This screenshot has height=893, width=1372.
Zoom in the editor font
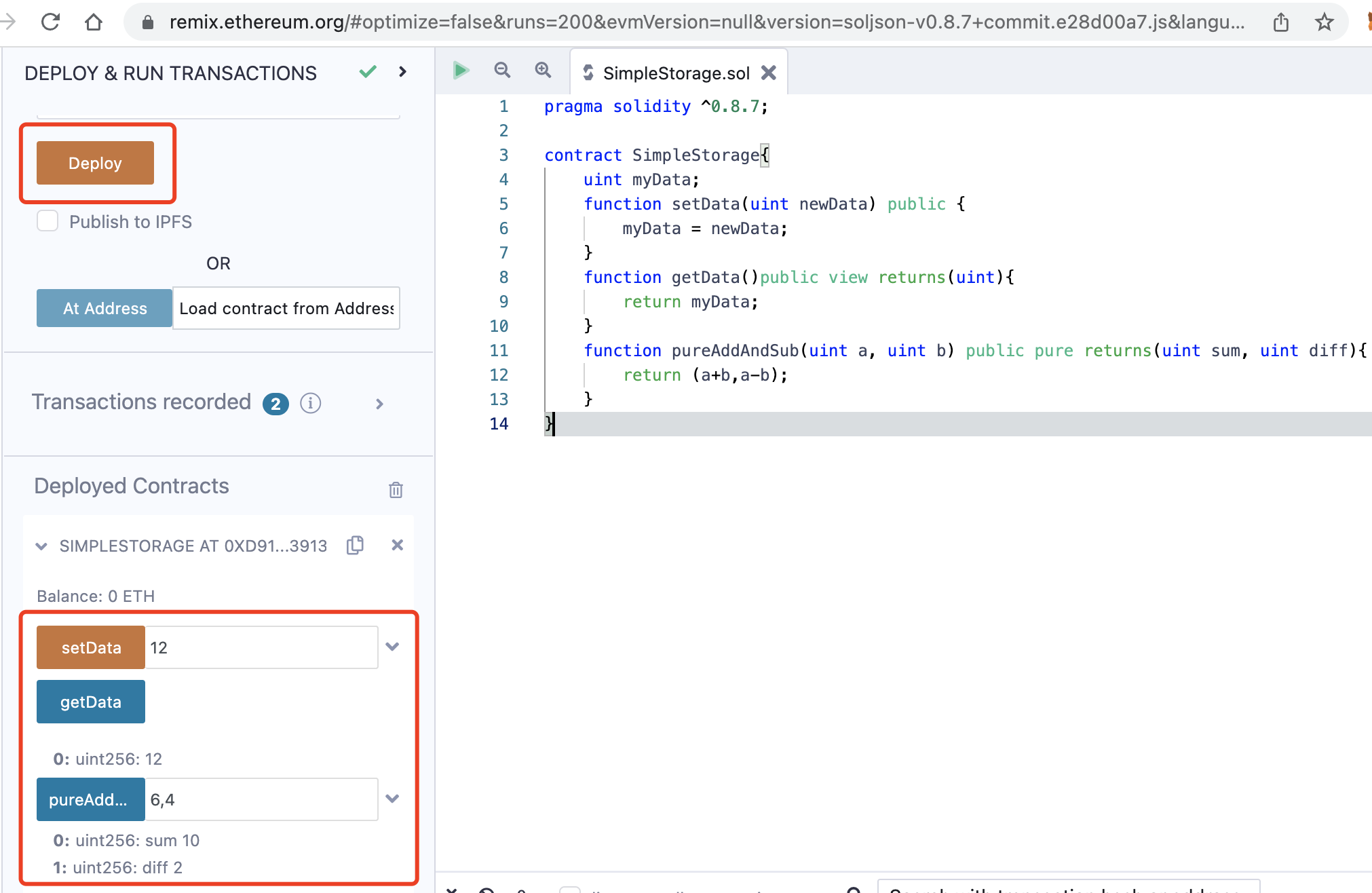coord(543,70)
